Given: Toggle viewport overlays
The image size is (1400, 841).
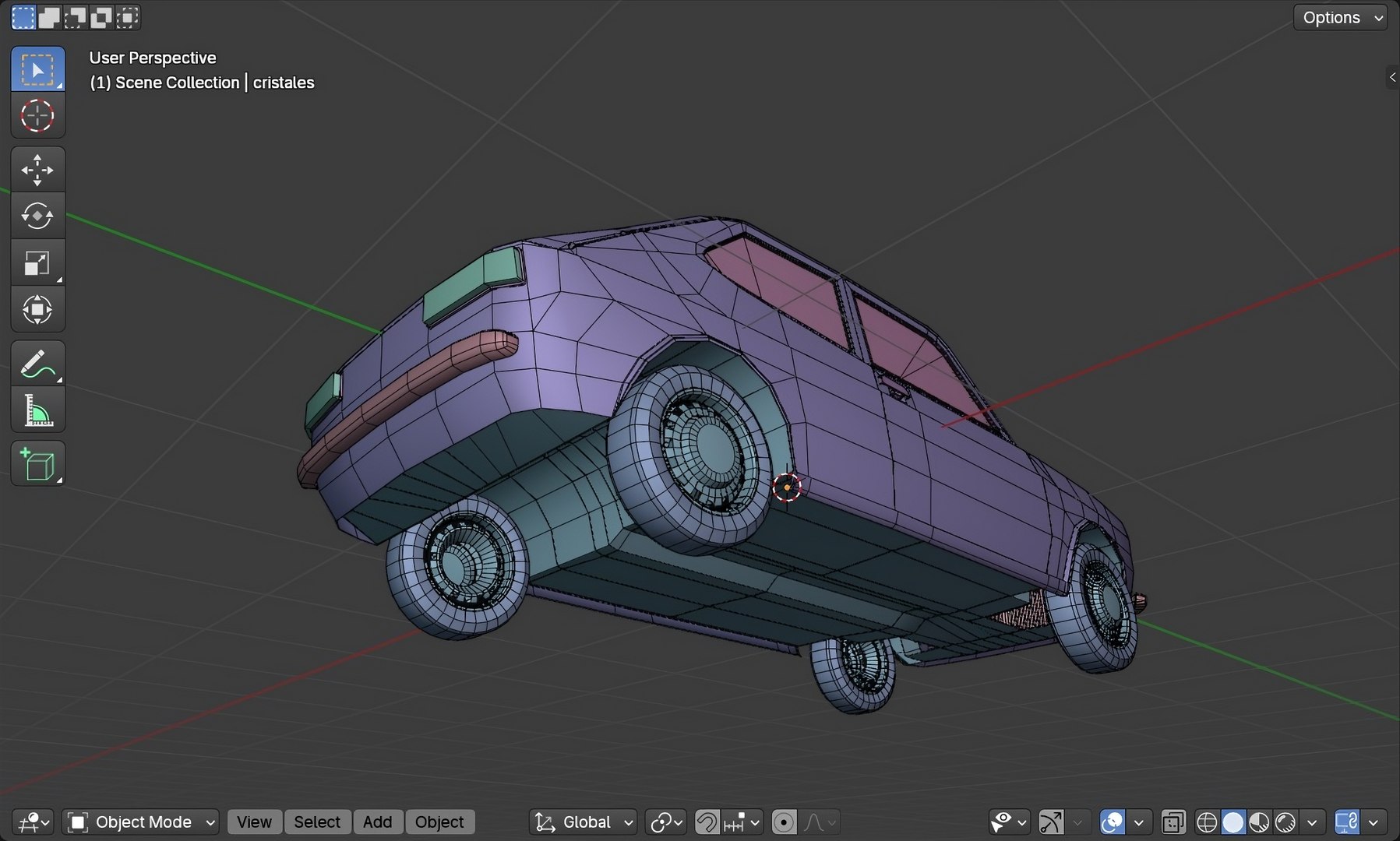Looking at the screenshot, I should pos(1113,822).
